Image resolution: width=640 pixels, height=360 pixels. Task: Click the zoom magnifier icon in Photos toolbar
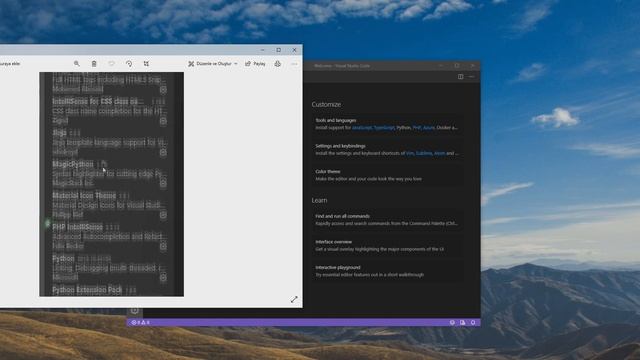[76, 64]
